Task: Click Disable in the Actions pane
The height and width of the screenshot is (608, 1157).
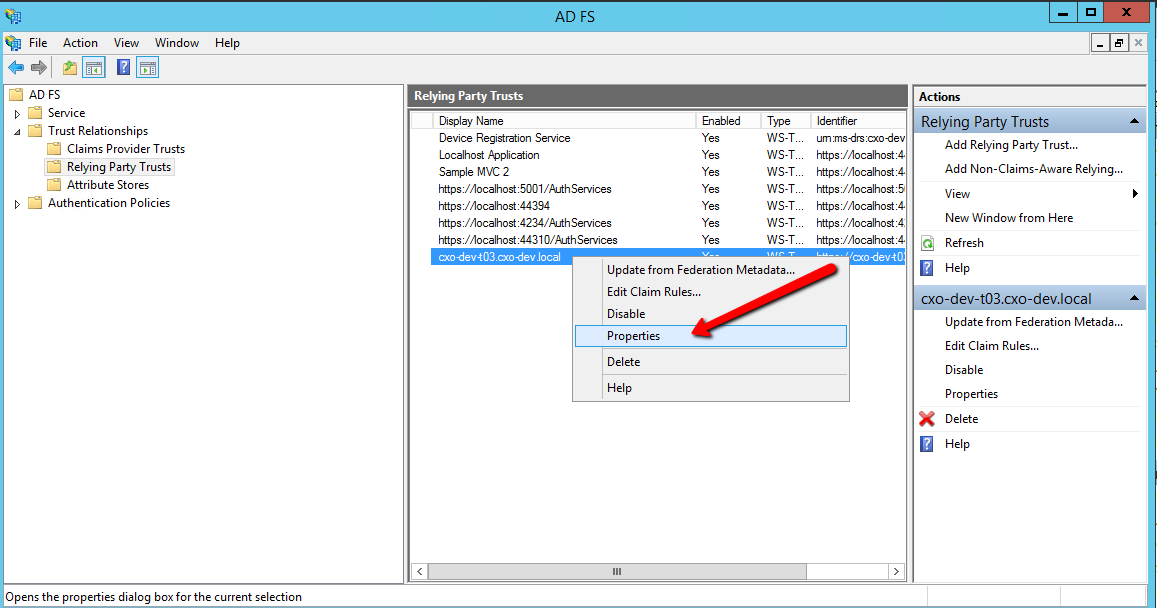Action: 964,370
